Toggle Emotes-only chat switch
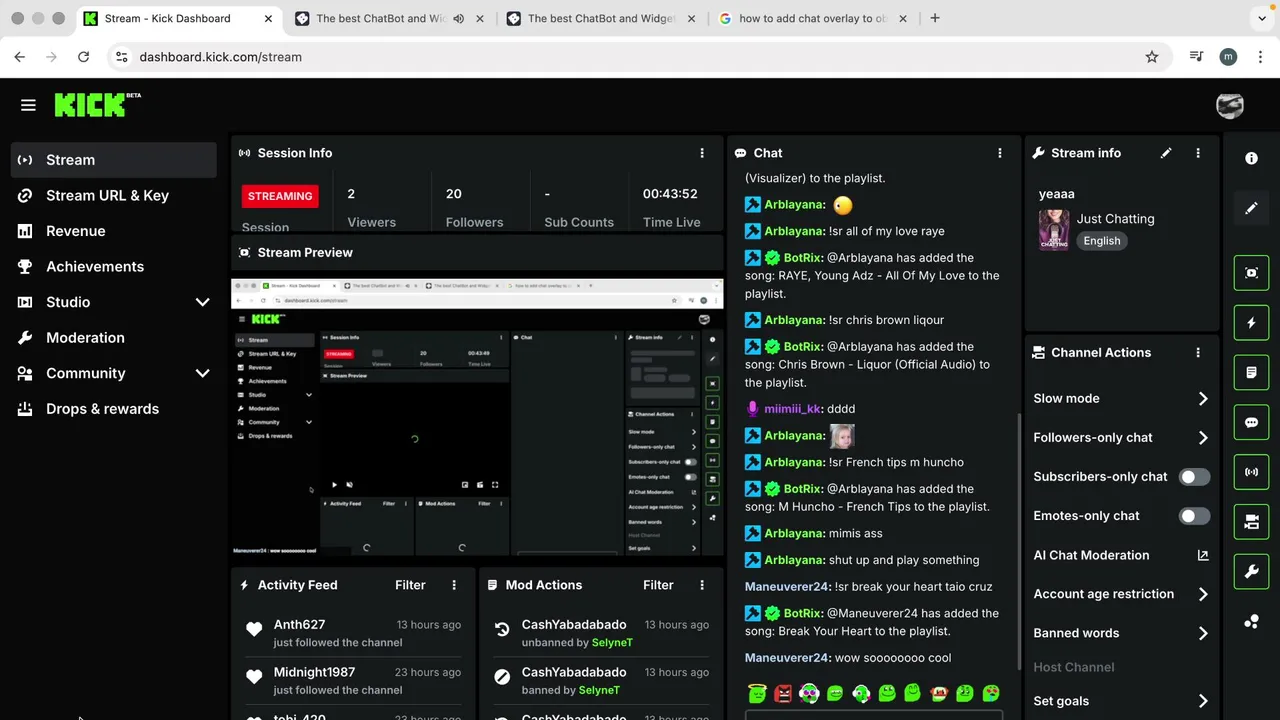 click(1194, 516)
